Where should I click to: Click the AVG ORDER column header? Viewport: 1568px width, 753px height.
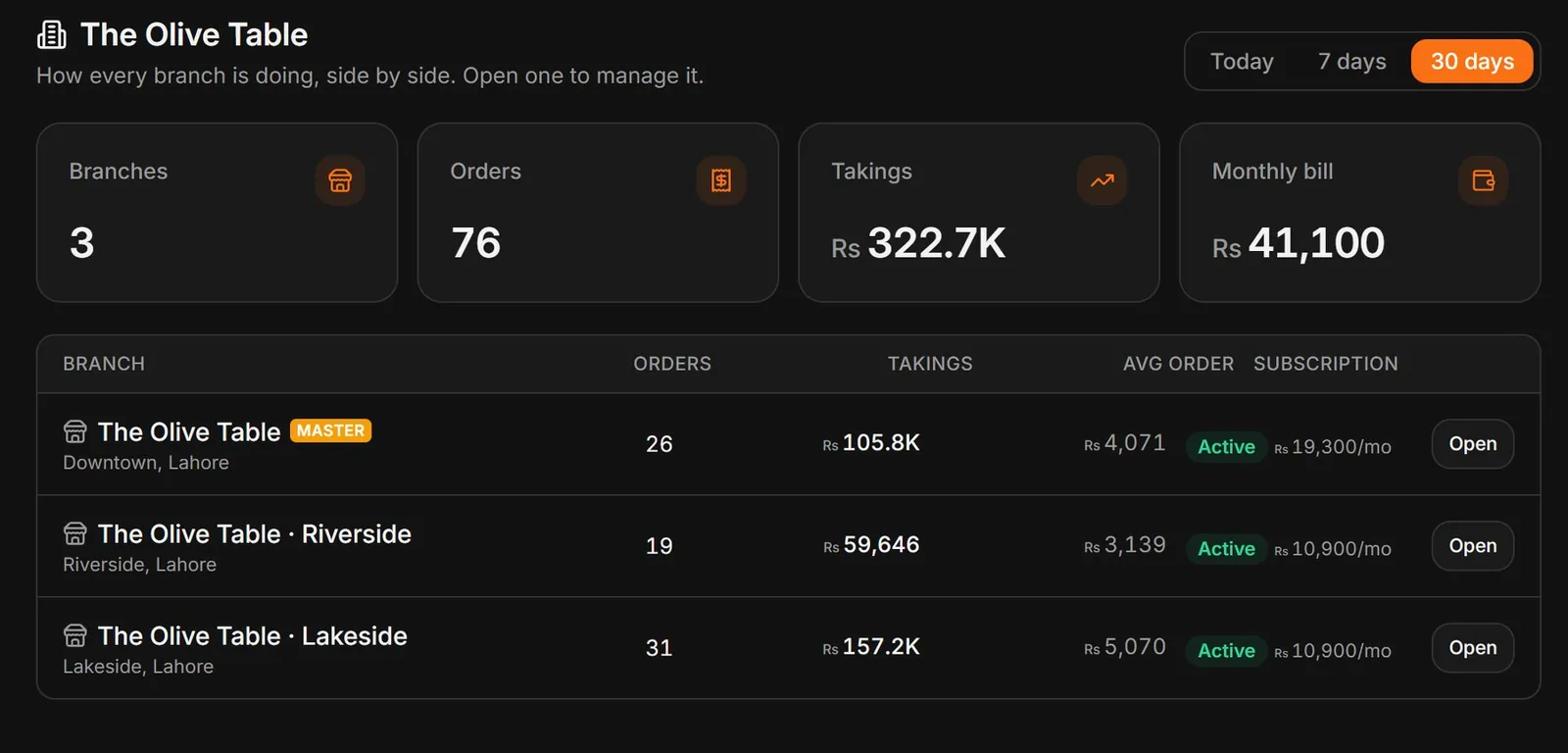(1178, 364)
